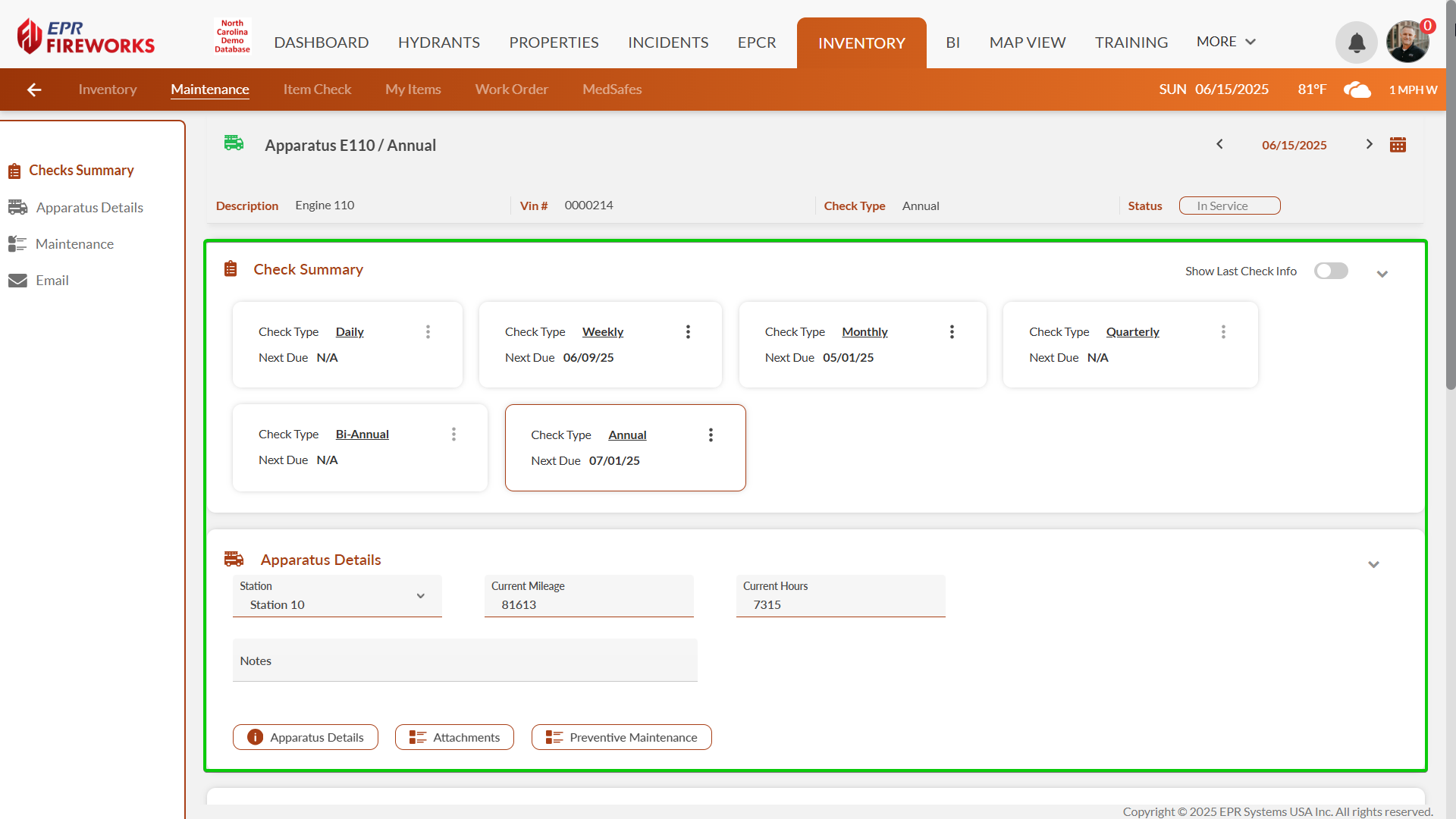Click the user profile avatar

1407,42
